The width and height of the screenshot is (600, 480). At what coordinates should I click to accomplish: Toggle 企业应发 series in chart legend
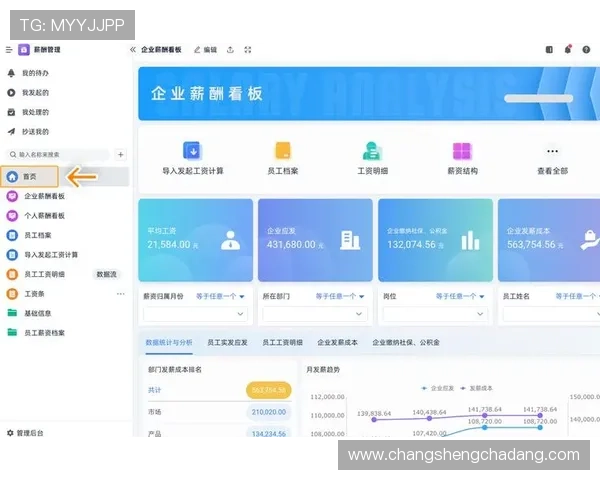(437, 388)
